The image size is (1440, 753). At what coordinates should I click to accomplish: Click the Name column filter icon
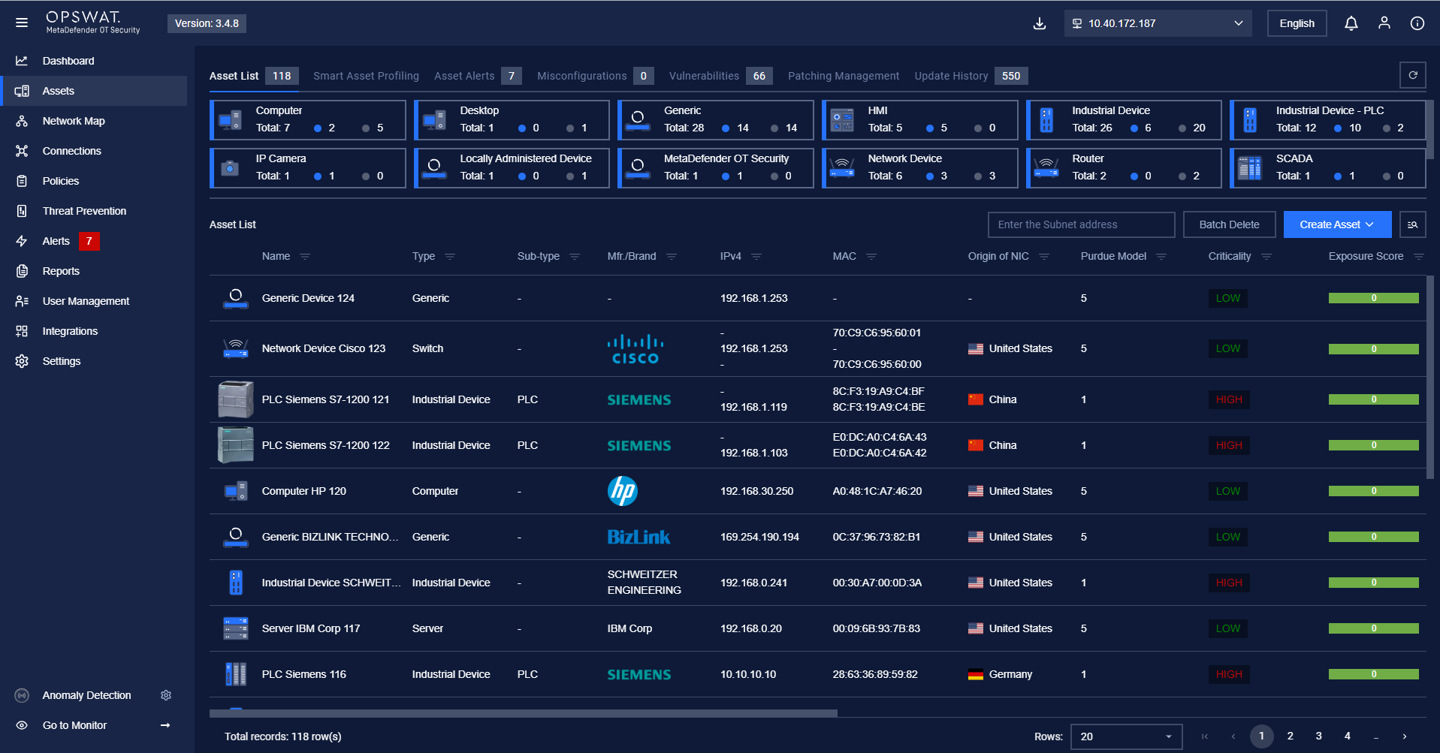click(x=305, y=257)
